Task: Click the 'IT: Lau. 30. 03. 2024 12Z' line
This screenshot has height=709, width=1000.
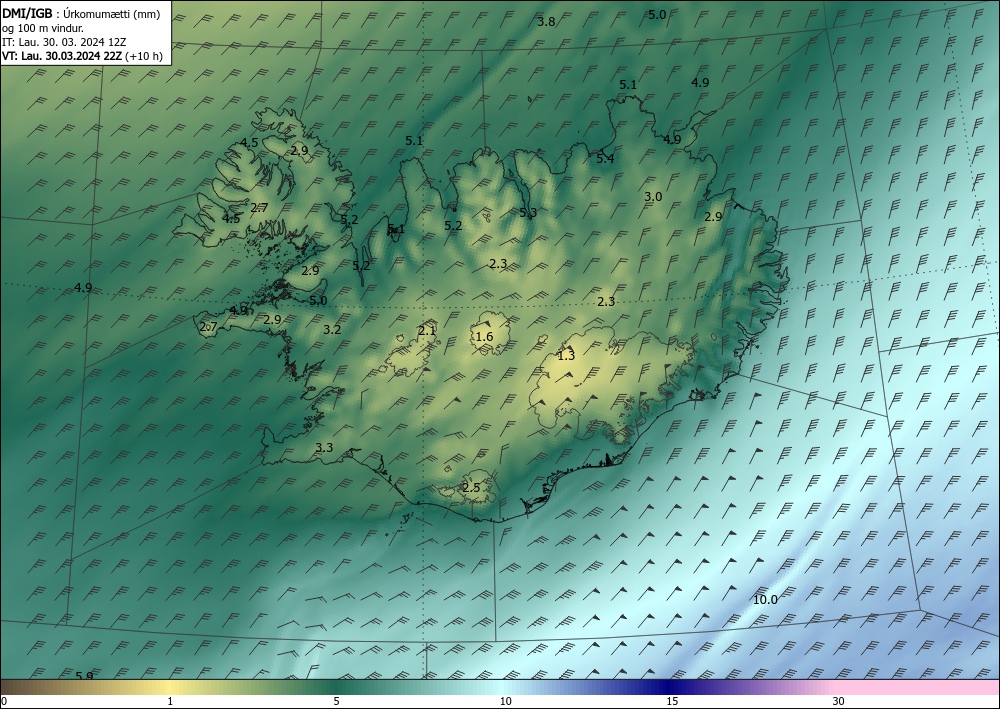Action: click(64, 42)
